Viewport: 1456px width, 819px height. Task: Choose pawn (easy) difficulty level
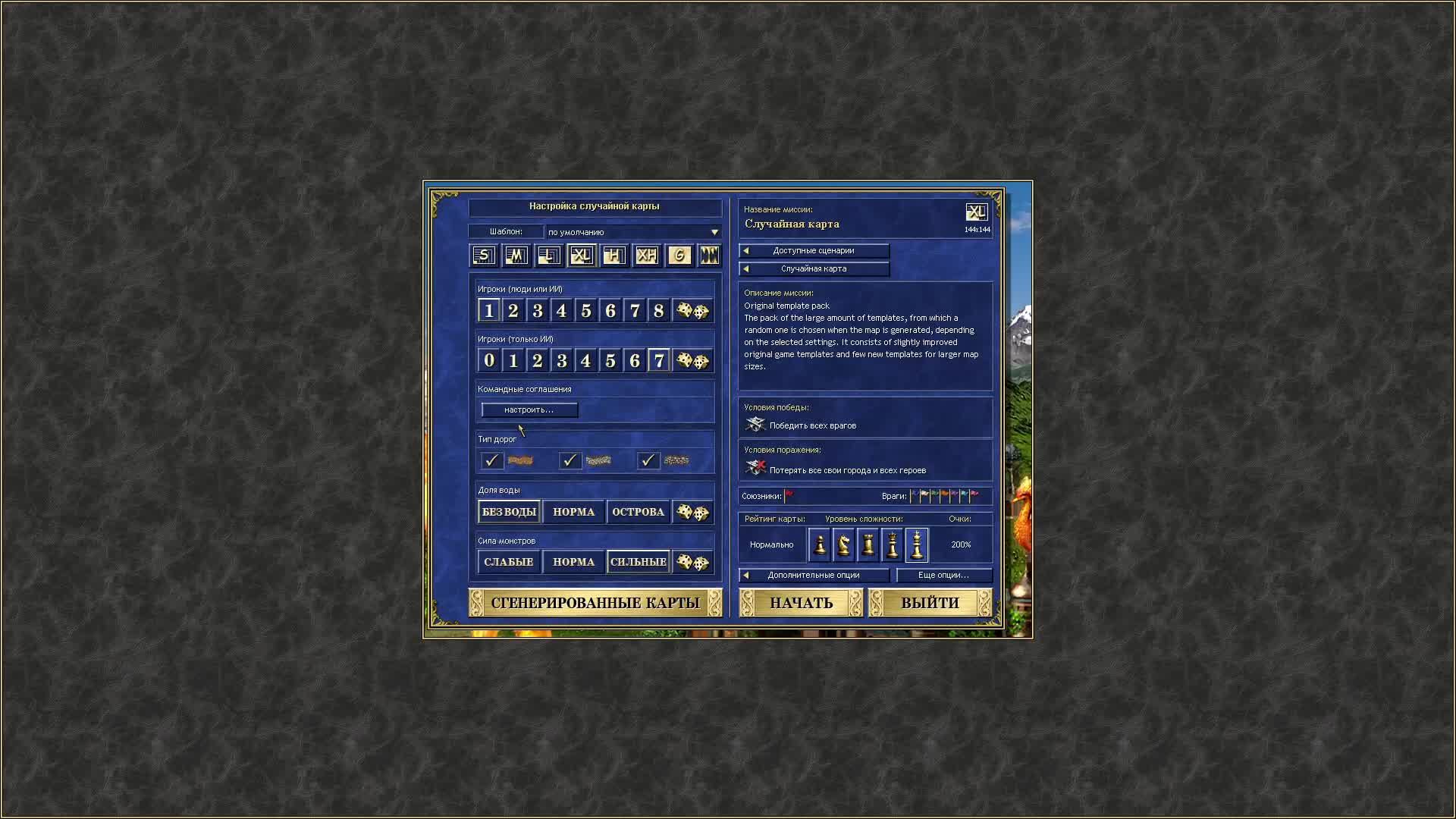(x=820, y=544)
